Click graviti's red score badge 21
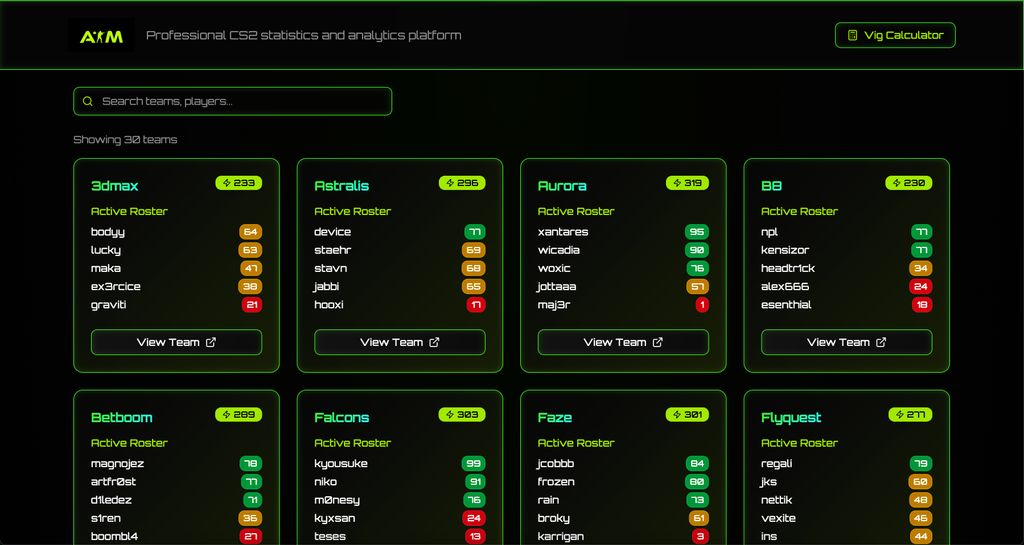Viewport: 1024px width, 545px height. (x=252, y=305)
